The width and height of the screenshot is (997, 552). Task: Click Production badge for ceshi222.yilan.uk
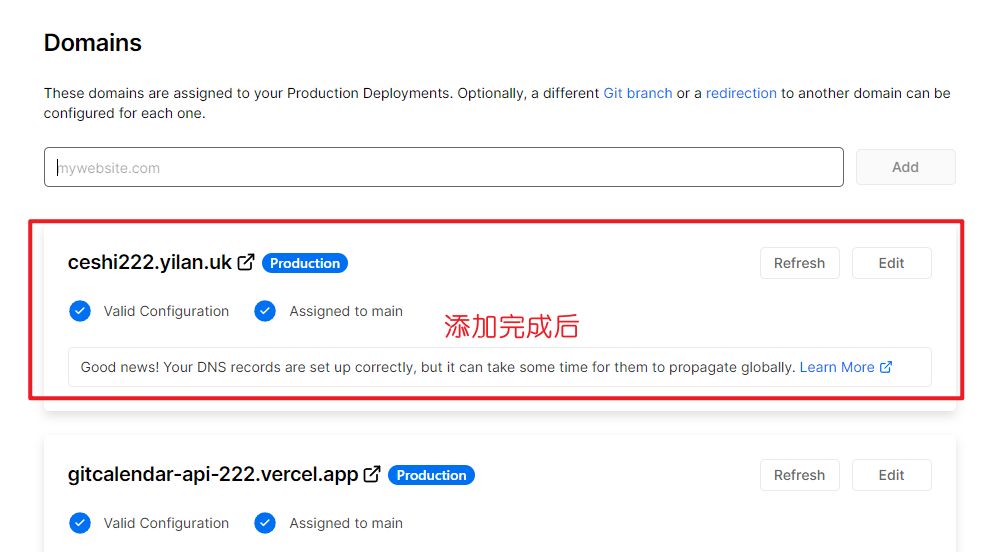[x=305, y=263]
